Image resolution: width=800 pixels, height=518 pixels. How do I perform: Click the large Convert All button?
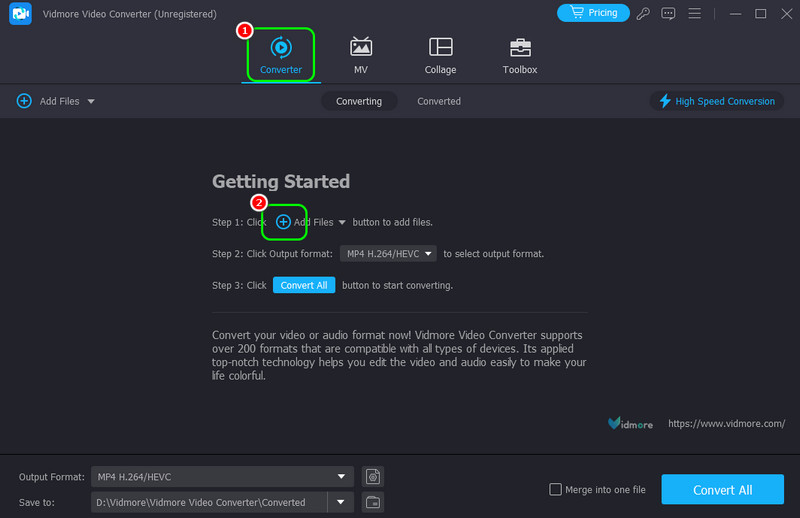tap(722, 490)
